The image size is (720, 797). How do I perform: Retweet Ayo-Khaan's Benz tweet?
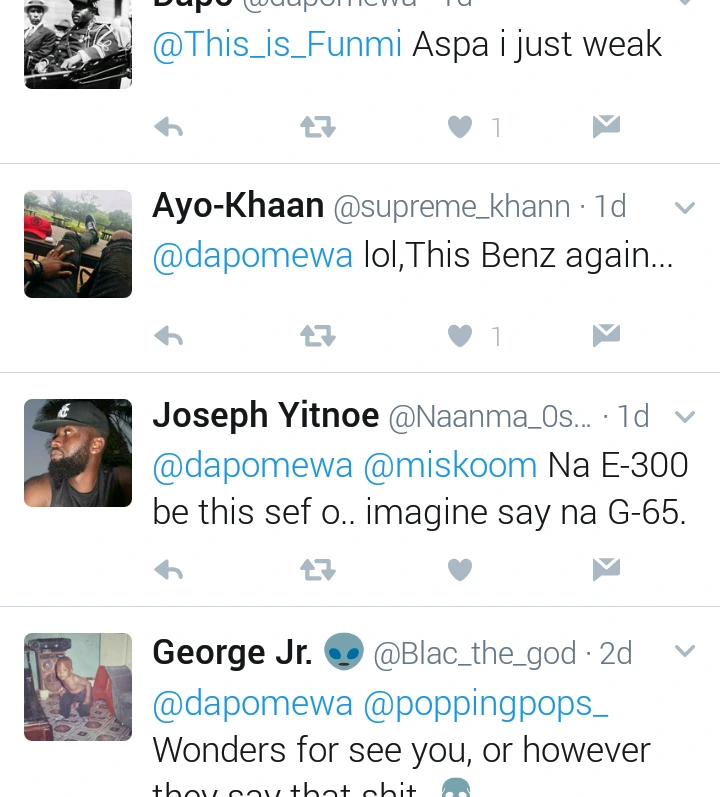click(x=318, y=336)
